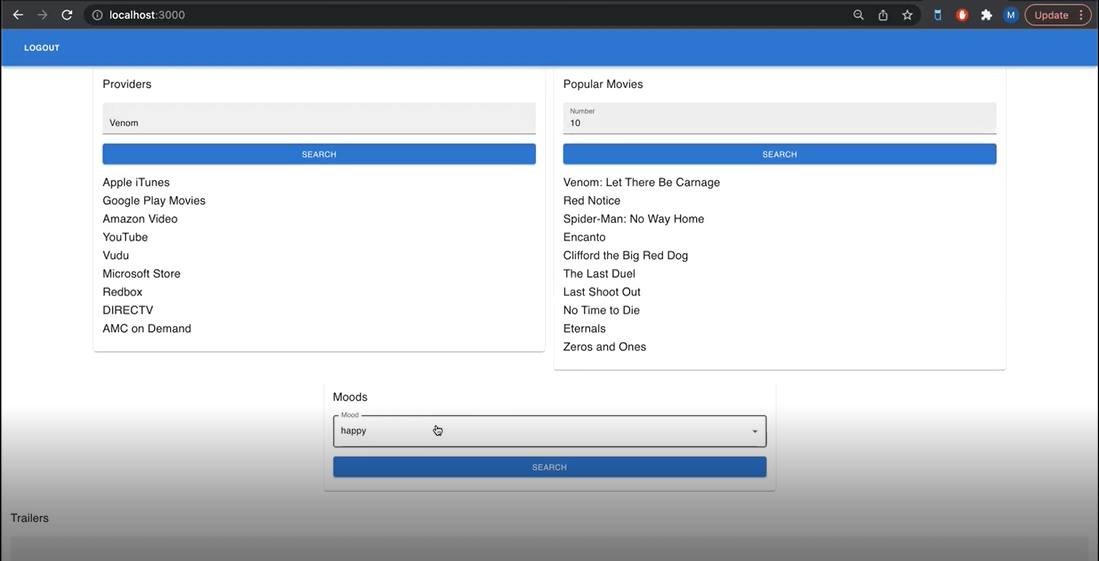Click Last Shoot Out in movie list

click(601, 292)
